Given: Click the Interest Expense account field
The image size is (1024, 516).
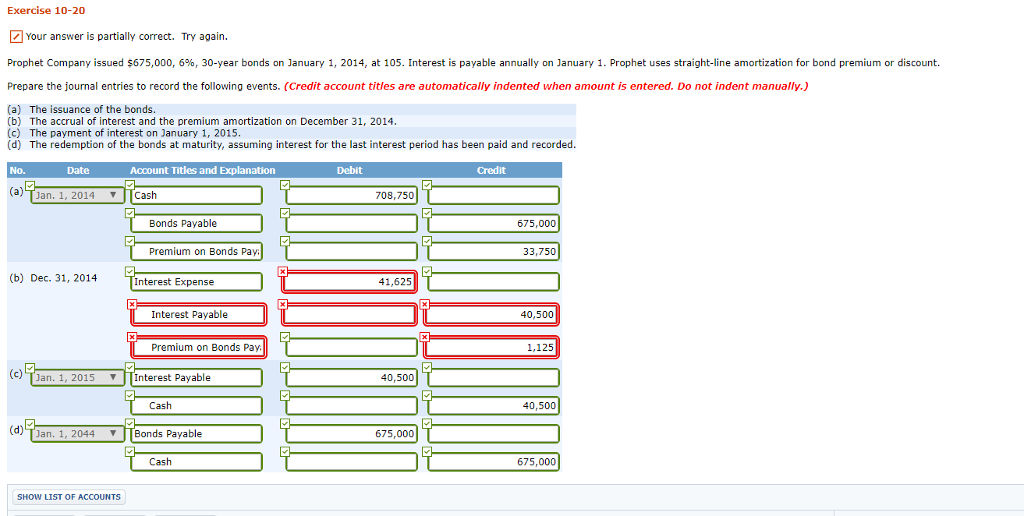Looking at the screenshot, I should (x=197, y=282).
